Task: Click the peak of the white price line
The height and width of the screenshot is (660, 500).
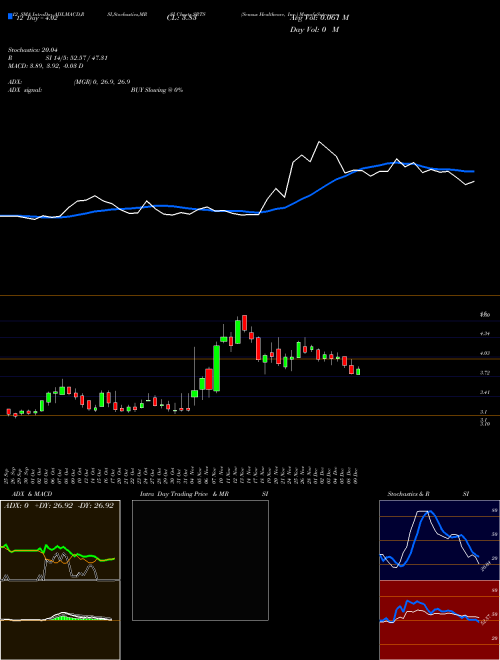Action: click(x=319, y=142)
